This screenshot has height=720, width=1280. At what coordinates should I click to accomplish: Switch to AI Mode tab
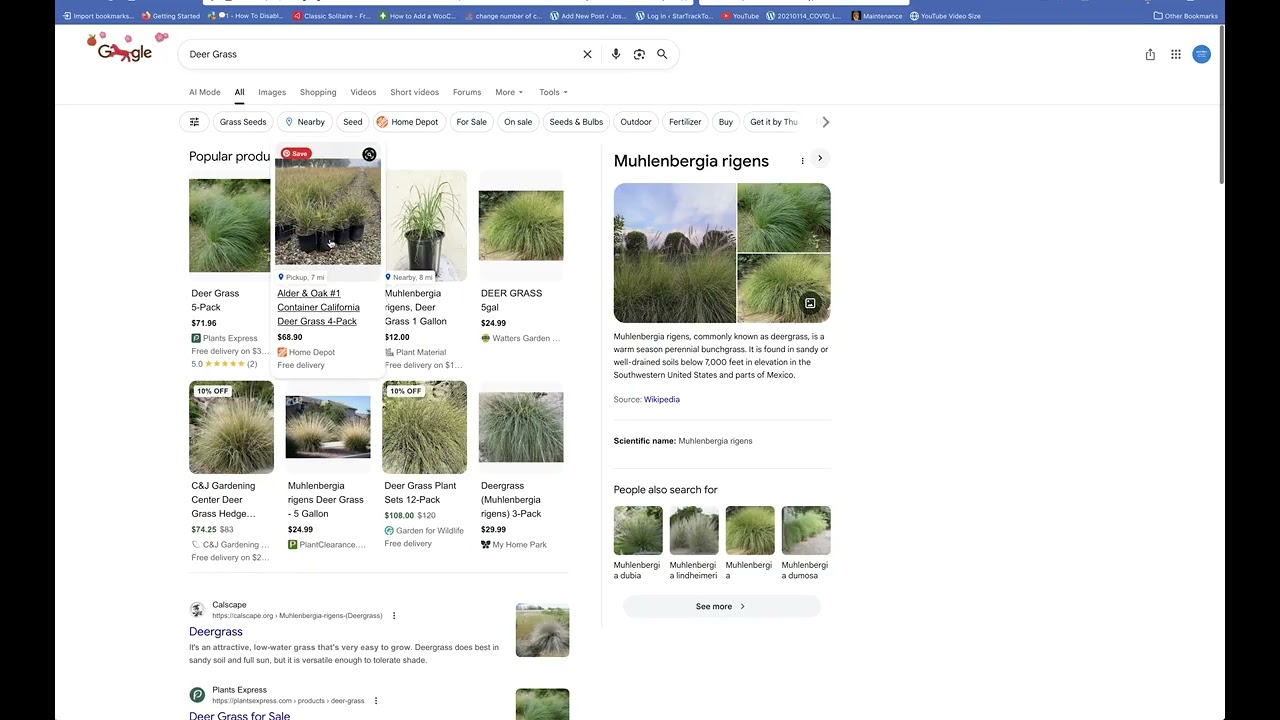point(205,92)
